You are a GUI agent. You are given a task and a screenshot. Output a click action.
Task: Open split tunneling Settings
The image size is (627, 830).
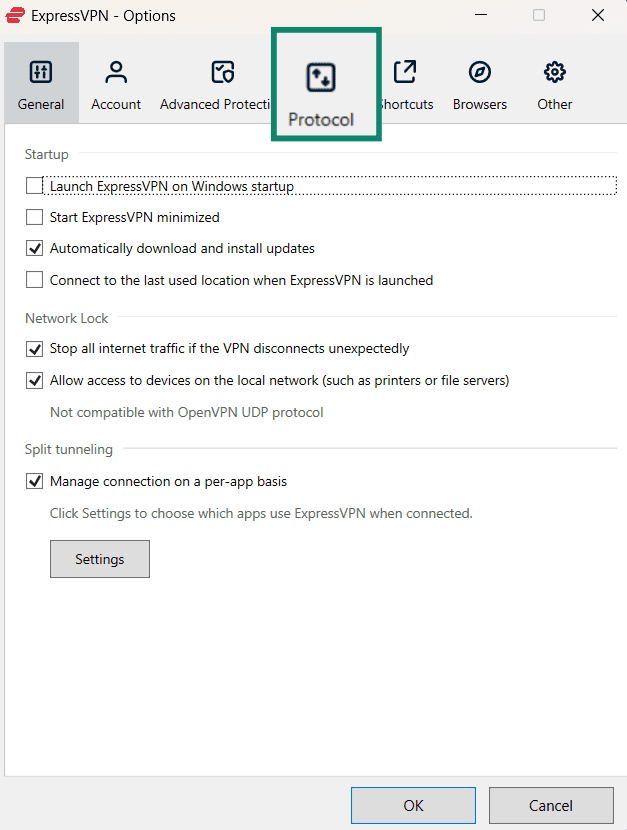(99, 558)
